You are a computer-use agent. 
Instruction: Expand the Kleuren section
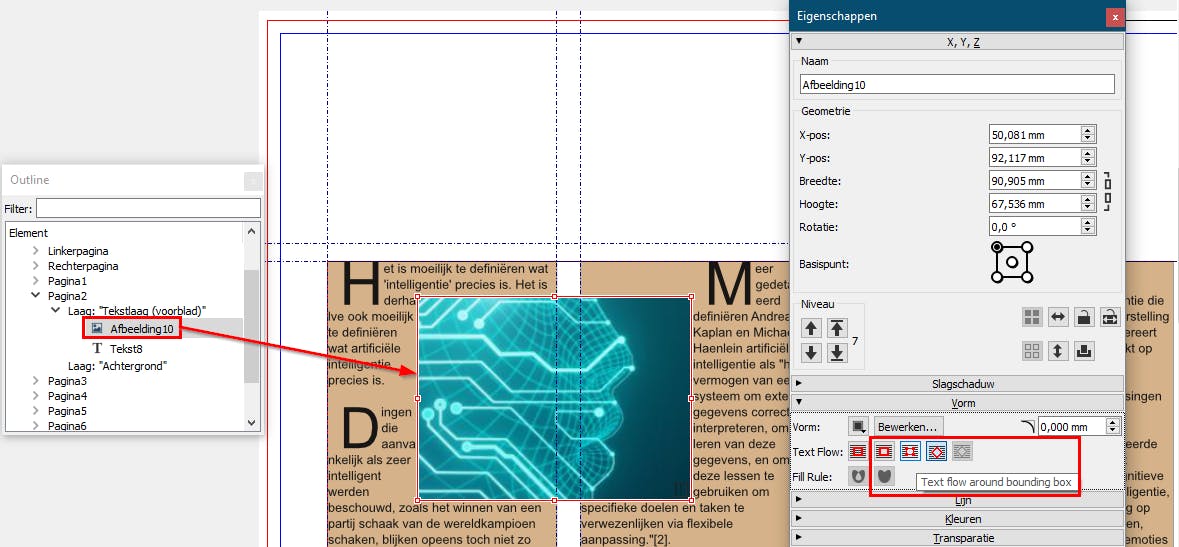point(957,519)
